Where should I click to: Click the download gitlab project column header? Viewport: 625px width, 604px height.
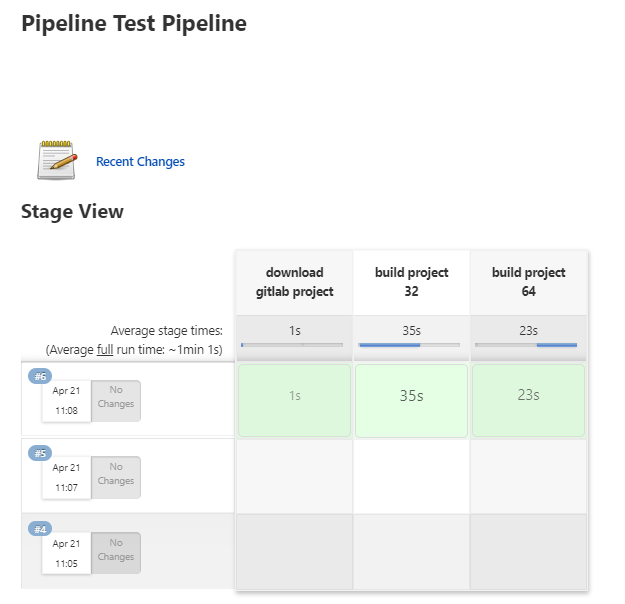(x=294, y=282)
